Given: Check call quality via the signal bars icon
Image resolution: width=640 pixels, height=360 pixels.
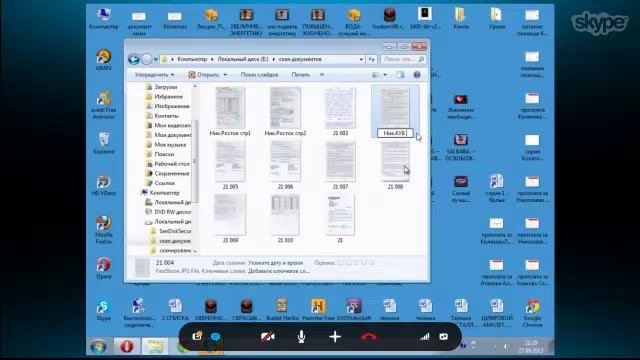Looking at the screenshot, I should click(x=424, y=337).
